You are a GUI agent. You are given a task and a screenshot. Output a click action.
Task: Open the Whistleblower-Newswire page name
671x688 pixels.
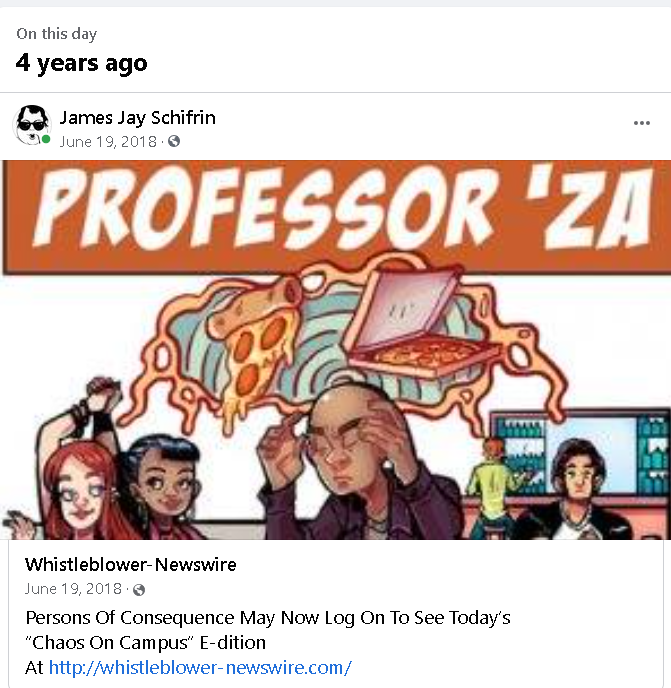(x=130, y=564)
